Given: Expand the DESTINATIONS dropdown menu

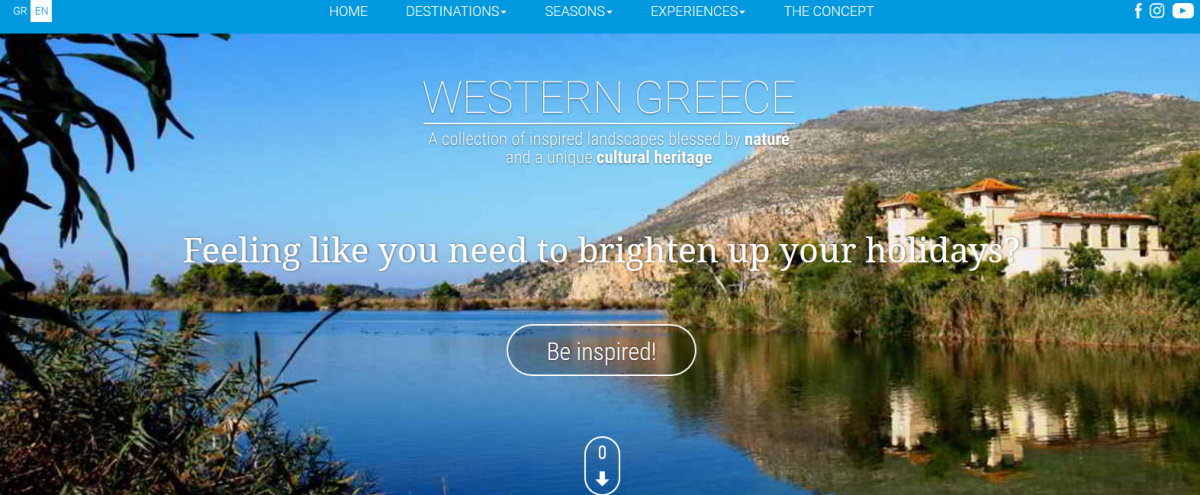Looking at the screenshot, I should click(x=456, y=11).
